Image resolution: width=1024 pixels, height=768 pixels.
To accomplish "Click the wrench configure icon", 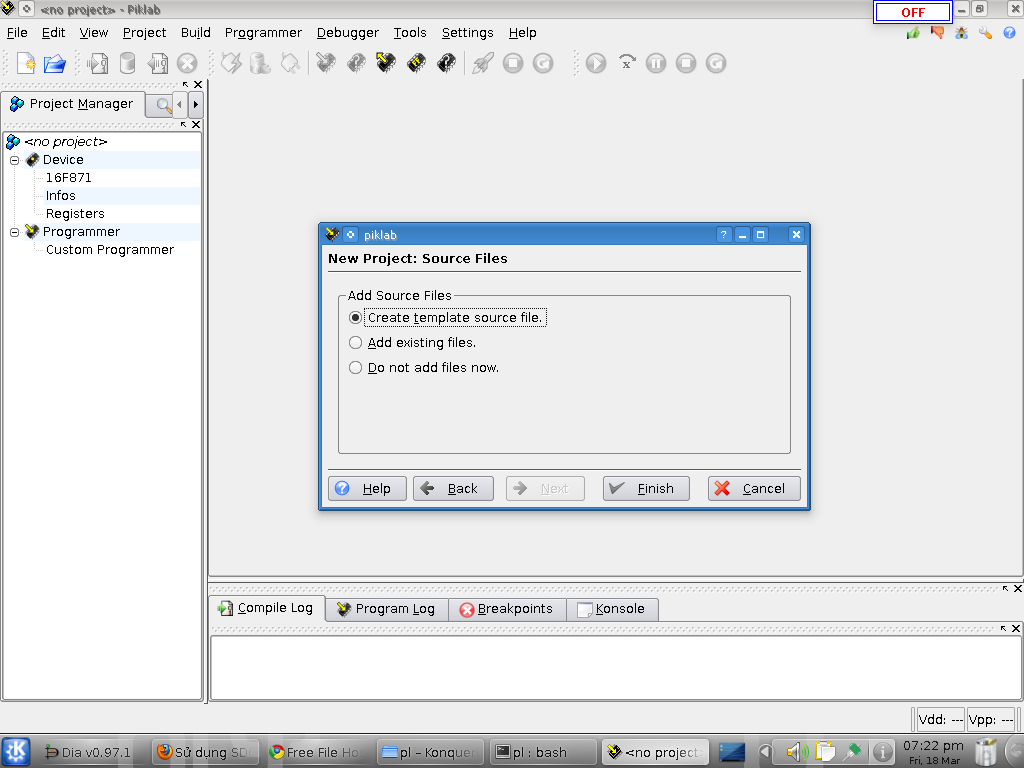I will (985, 33).
